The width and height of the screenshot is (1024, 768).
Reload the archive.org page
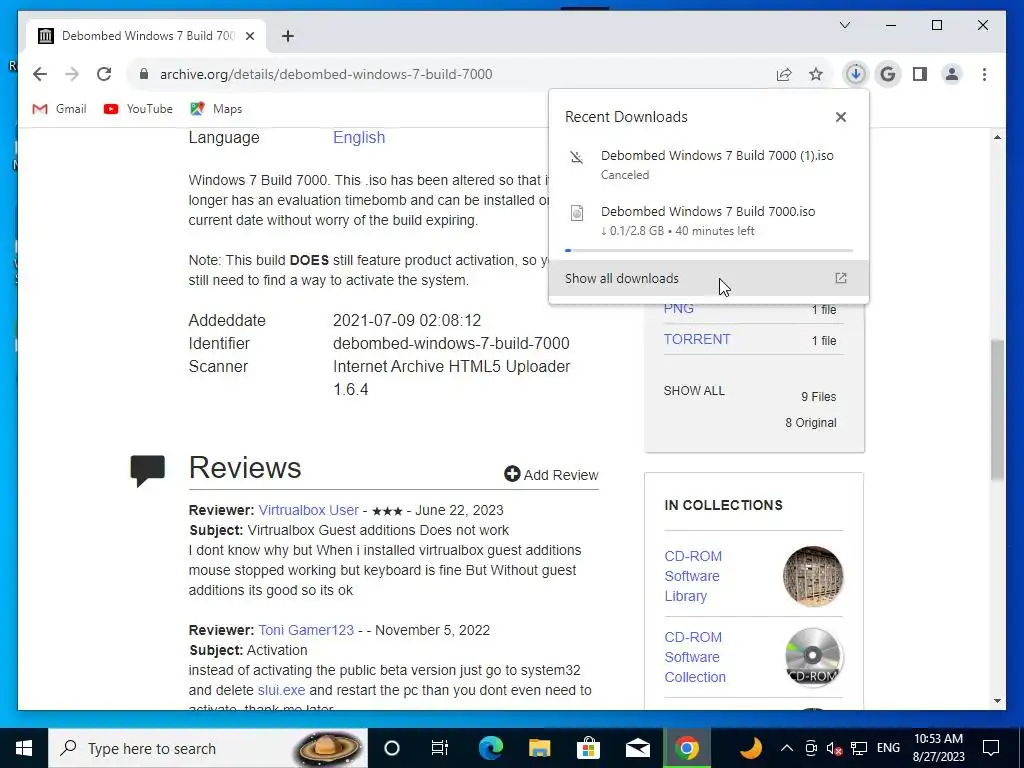(104, 74)
